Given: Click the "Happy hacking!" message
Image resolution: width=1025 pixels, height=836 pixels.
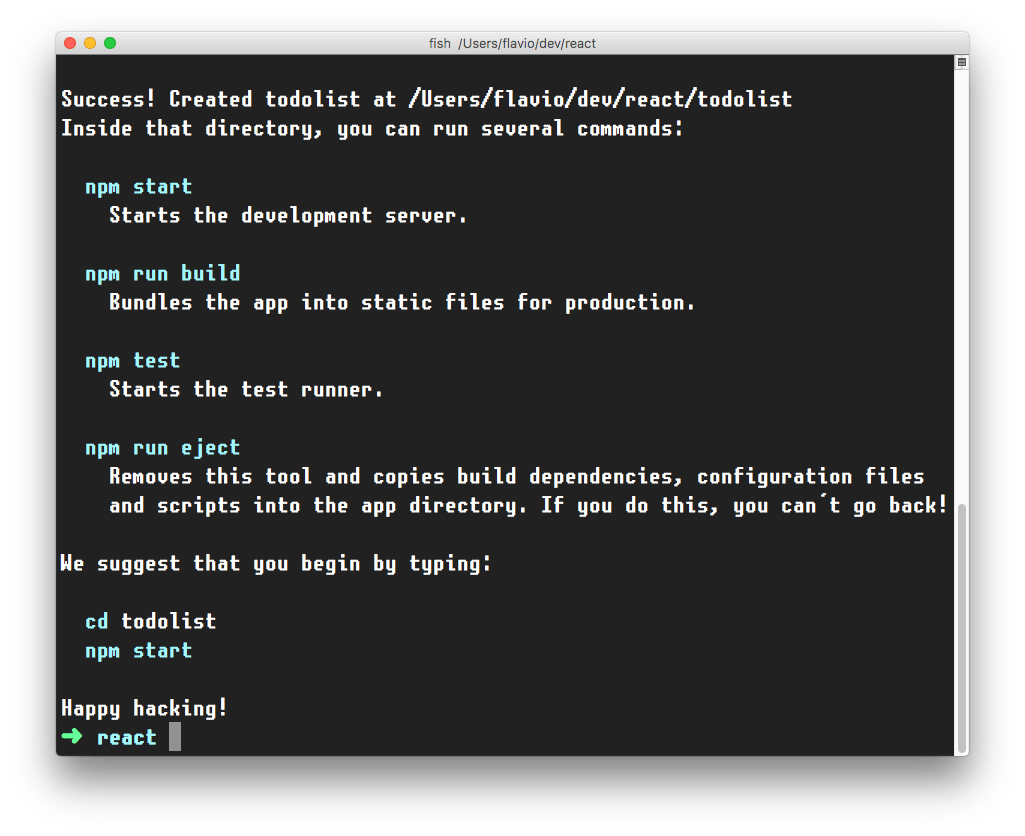Looking at the screenshot, I should tap(145, 709).
